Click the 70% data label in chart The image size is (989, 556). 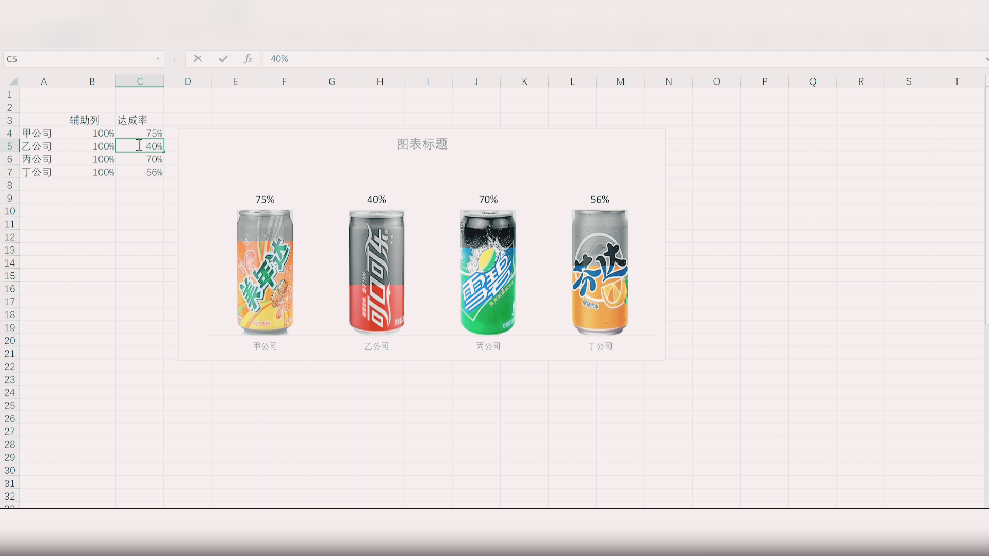tap(488, 199)
